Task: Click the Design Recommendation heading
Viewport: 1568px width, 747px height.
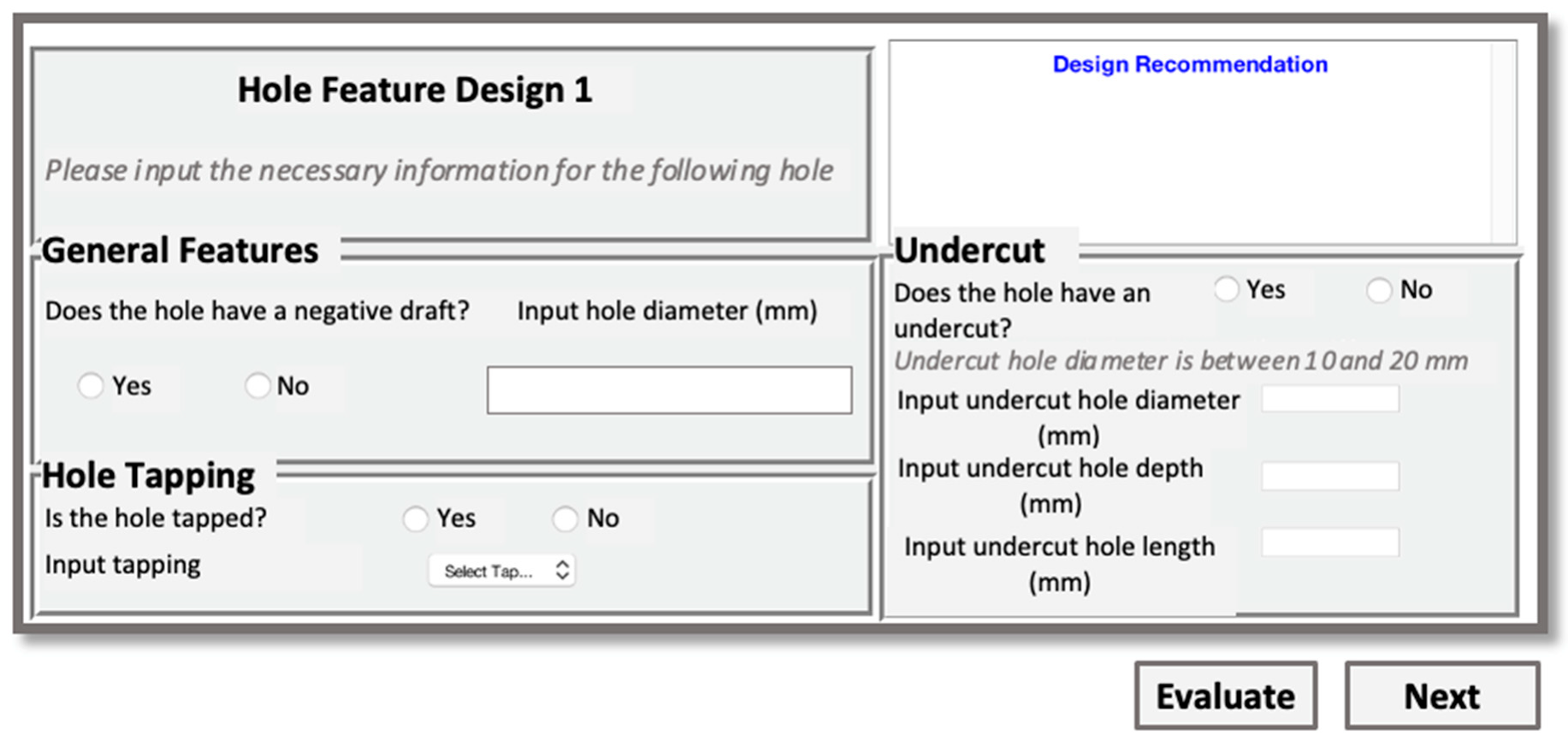Action: (x=1189, y=65)
